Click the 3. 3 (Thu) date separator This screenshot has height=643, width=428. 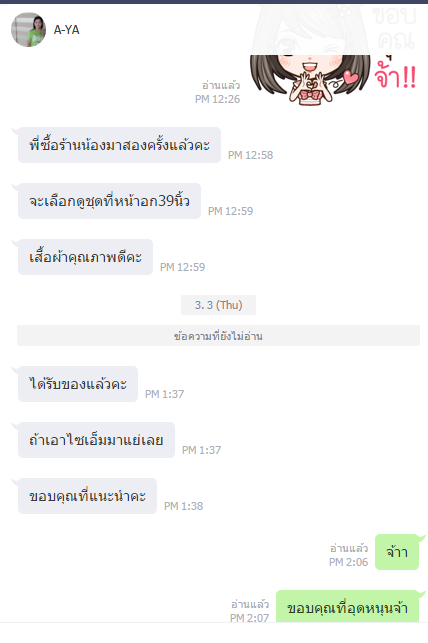[x=219, y=305]
